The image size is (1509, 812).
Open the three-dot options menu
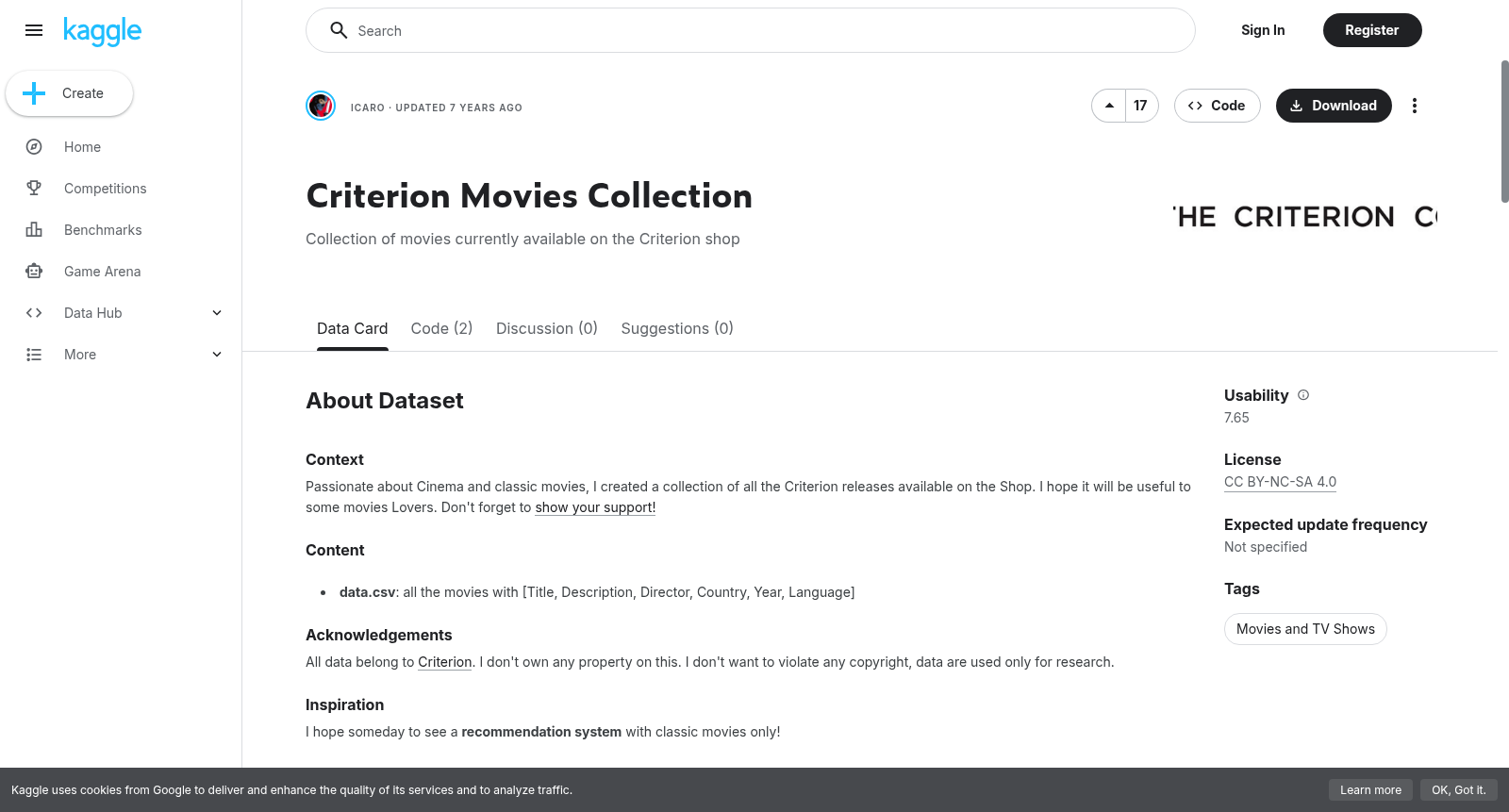click(x=1414, y=106)
